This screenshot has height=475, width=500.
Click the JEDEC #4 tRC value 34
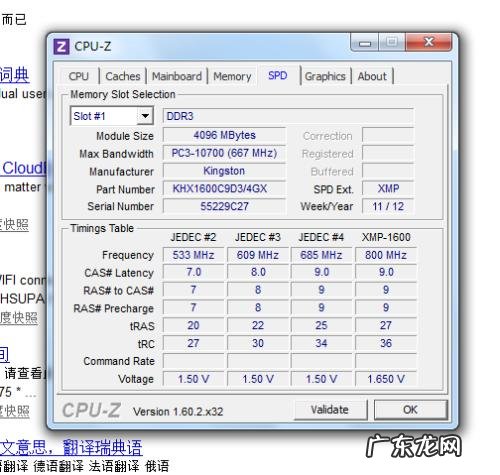tap(321, 343)
